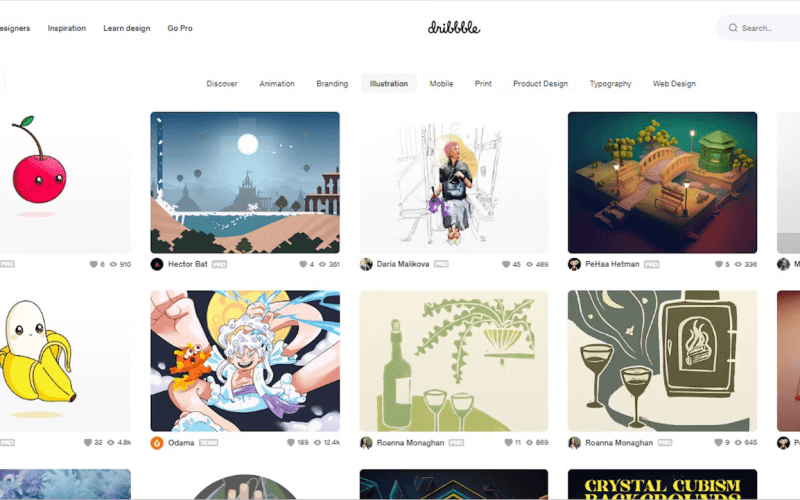Open the isometric park bridge thumbnail

pyautogui.click(x=662, y=182)
